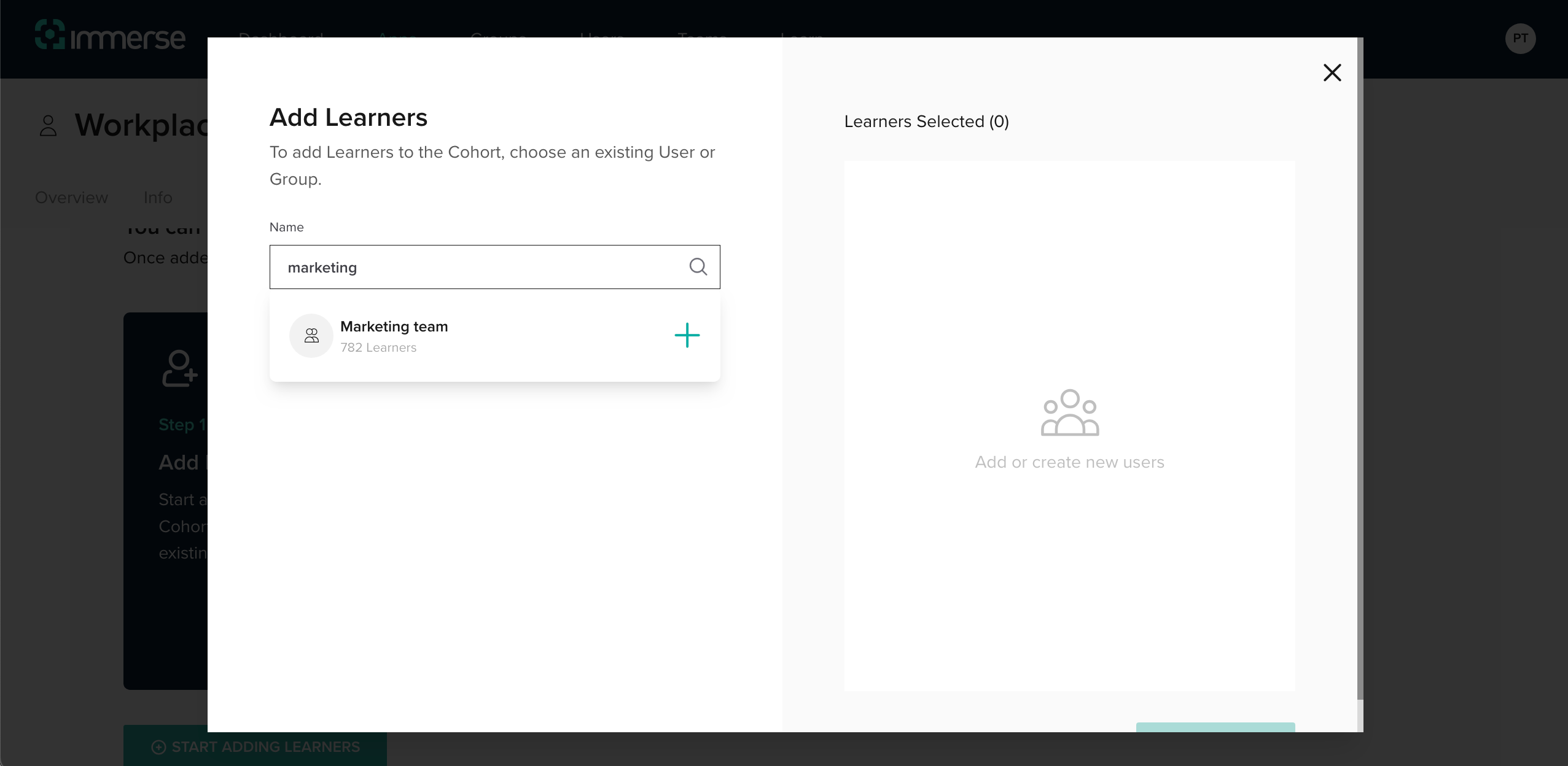
Task: Click the circled plus icon in Start Adding Learners
Action: 158,747
